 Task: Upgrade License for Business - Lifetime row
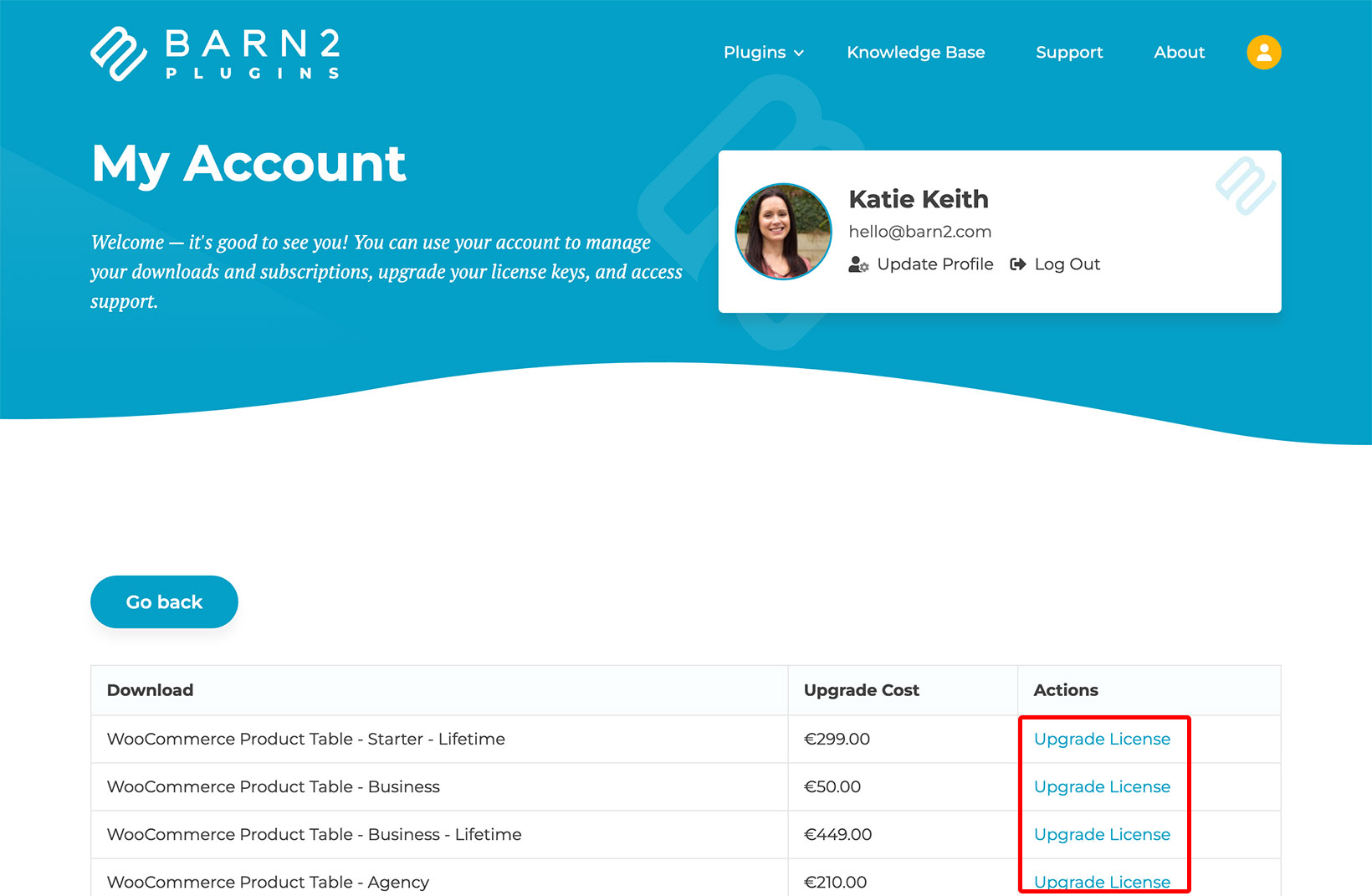(1102, 834)
